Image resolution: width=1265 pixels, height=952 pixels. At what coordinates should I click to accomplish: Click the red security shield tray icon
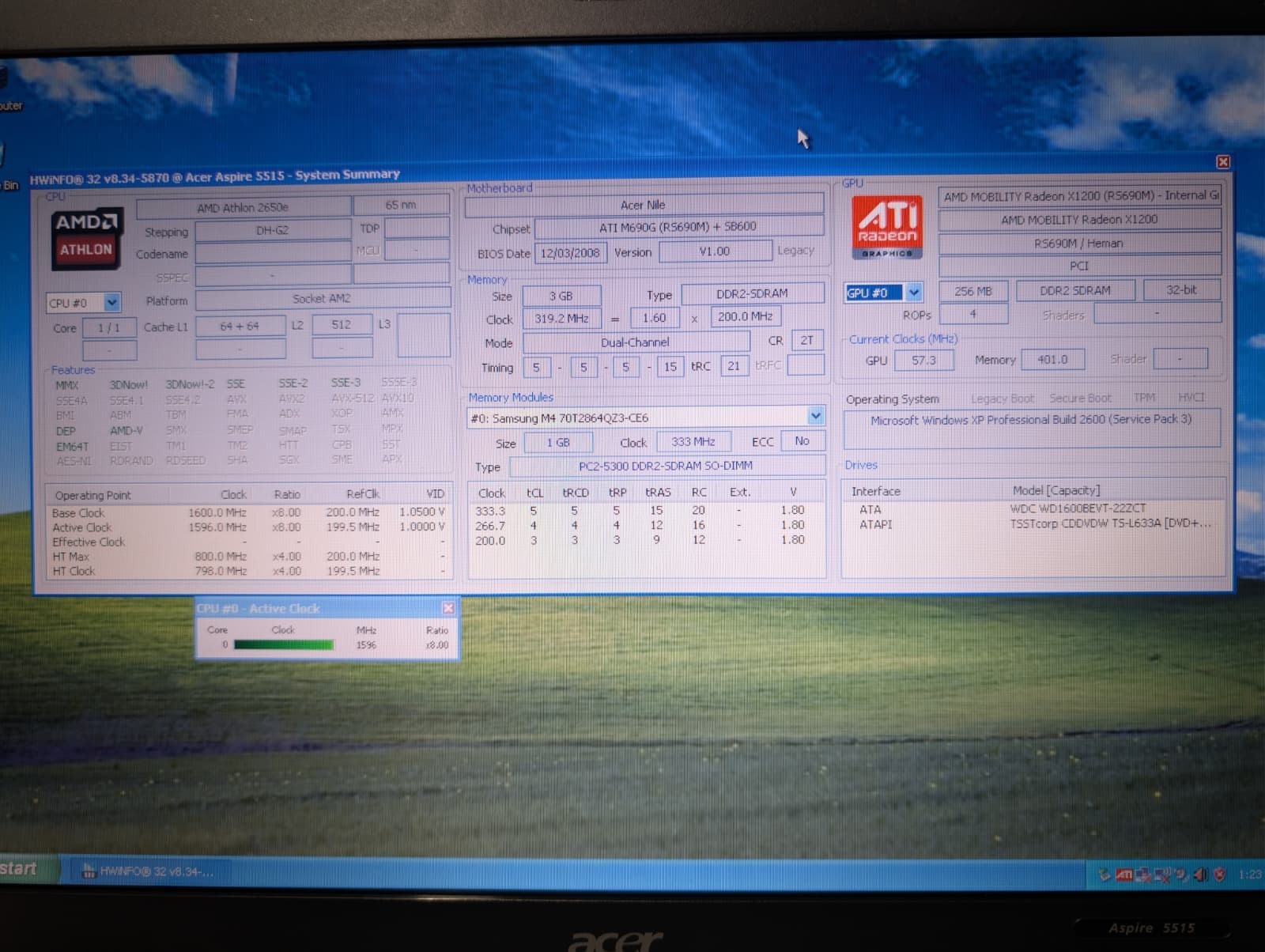coord(1219,875)
